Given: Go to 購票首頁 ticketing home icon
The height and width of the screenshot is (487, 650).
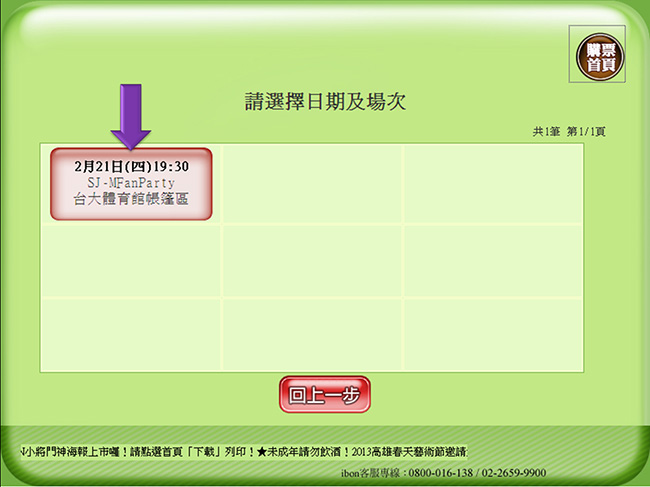Looking at the screenshot, I should pyautogui.click(x=600, y=57).
